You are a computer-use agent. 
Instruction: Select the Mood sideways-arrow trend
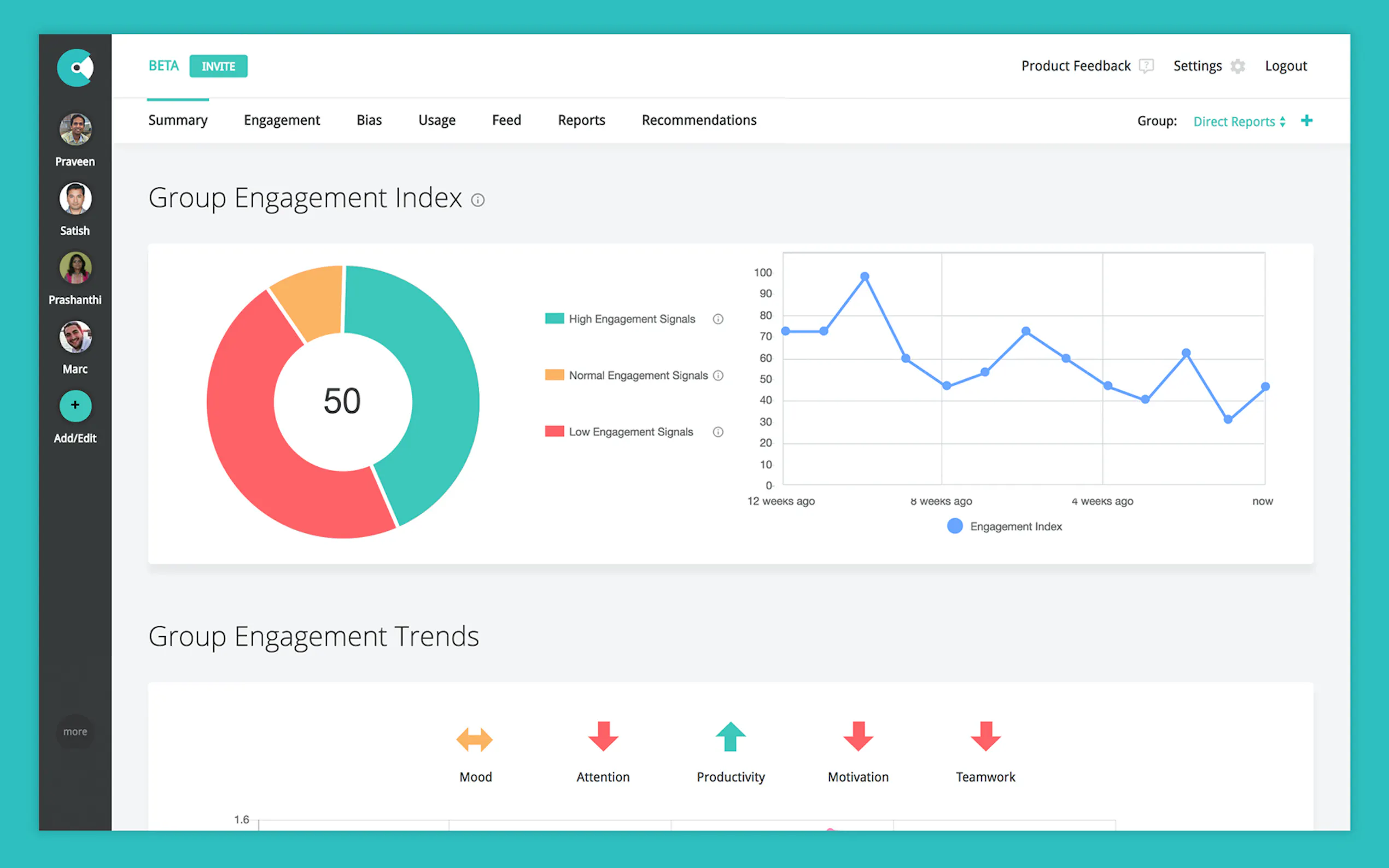point(475,739)
